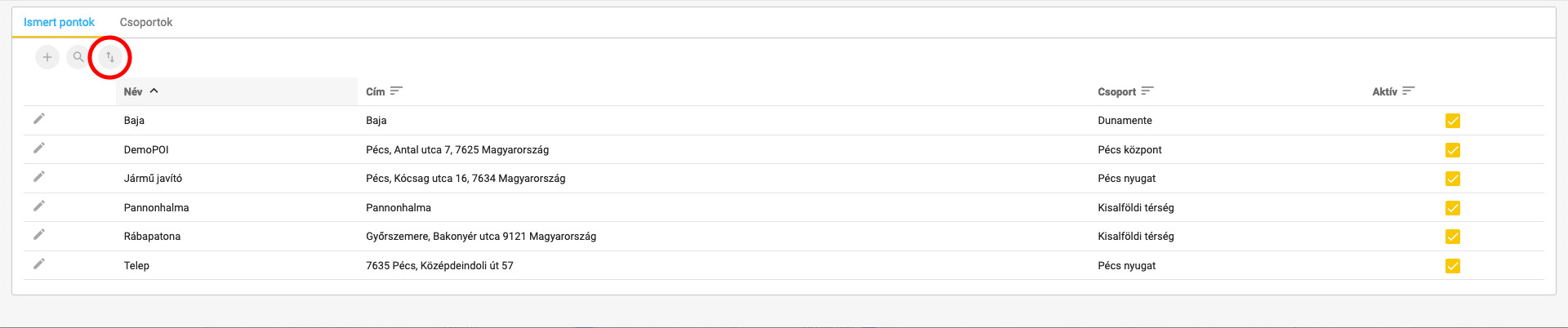Image resolution: width=1568 pixels, height=328 pixels.
Task: Click the import/export arrows icon
Action: coord(110,57)
